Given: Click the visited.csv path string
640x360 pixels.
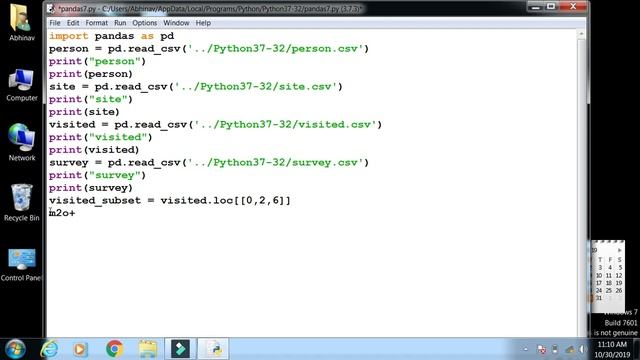Looking at the screenshot, I should click(285, 124).
